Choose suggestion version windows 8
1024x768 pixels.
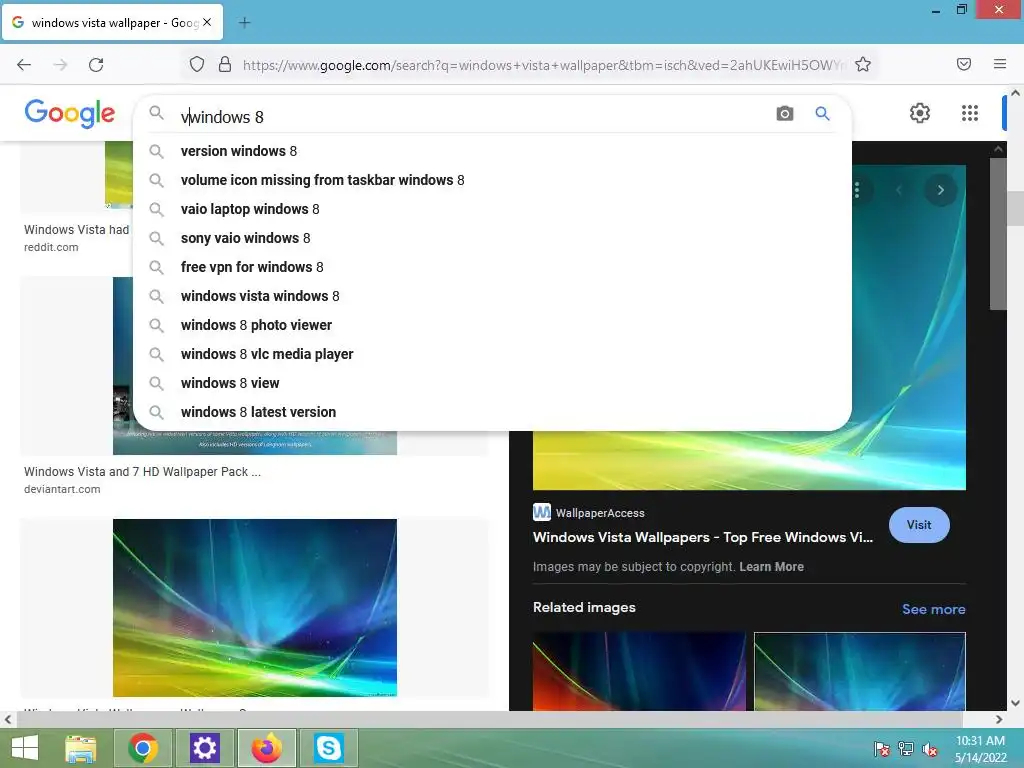coord(238,152)
